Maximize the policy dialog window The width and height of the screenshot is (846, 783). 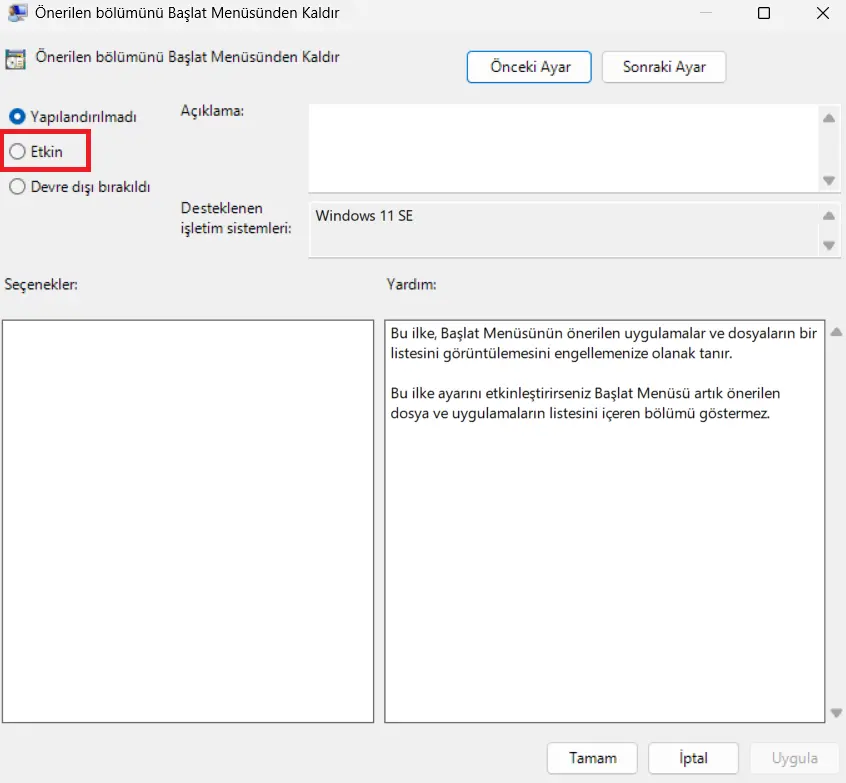(764, 13)
